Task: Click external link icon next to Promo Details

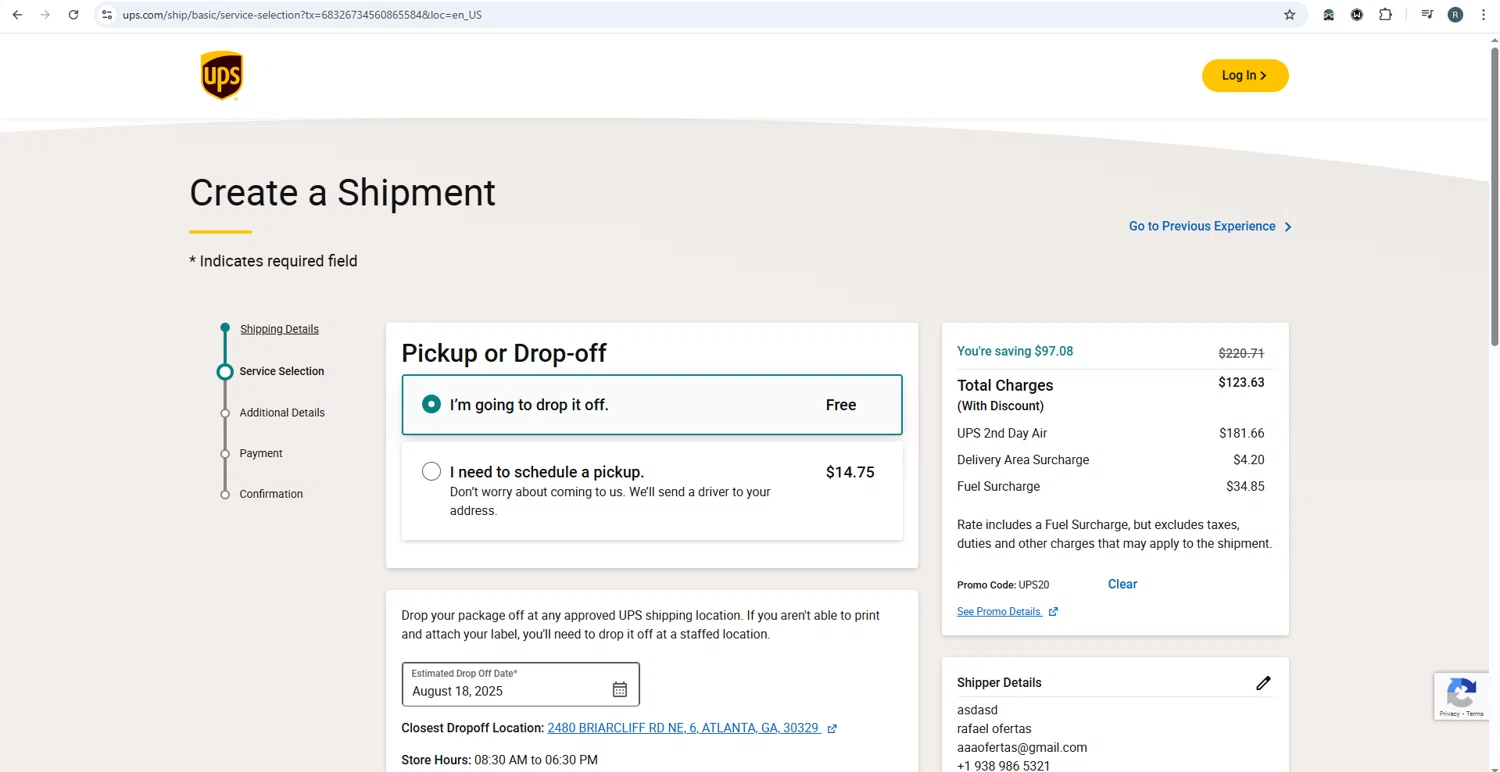Action: (1053, 612)
